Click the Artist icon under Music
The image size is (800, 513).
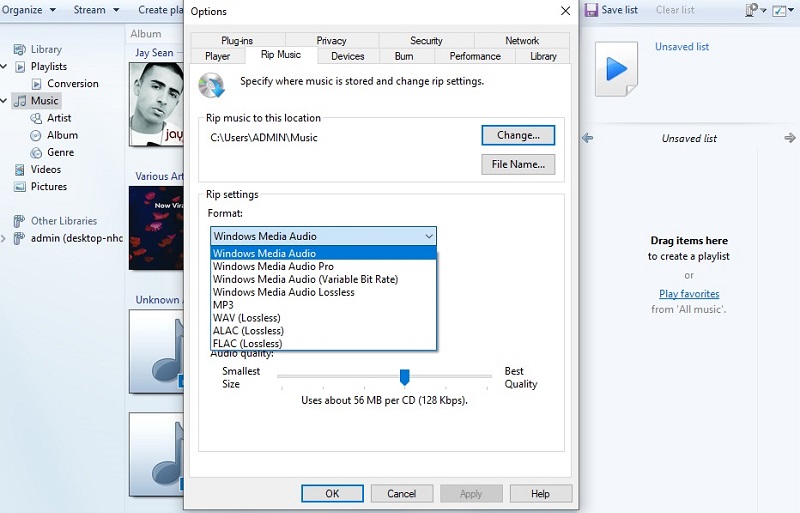pyautogui.click(x=36, y=118)
